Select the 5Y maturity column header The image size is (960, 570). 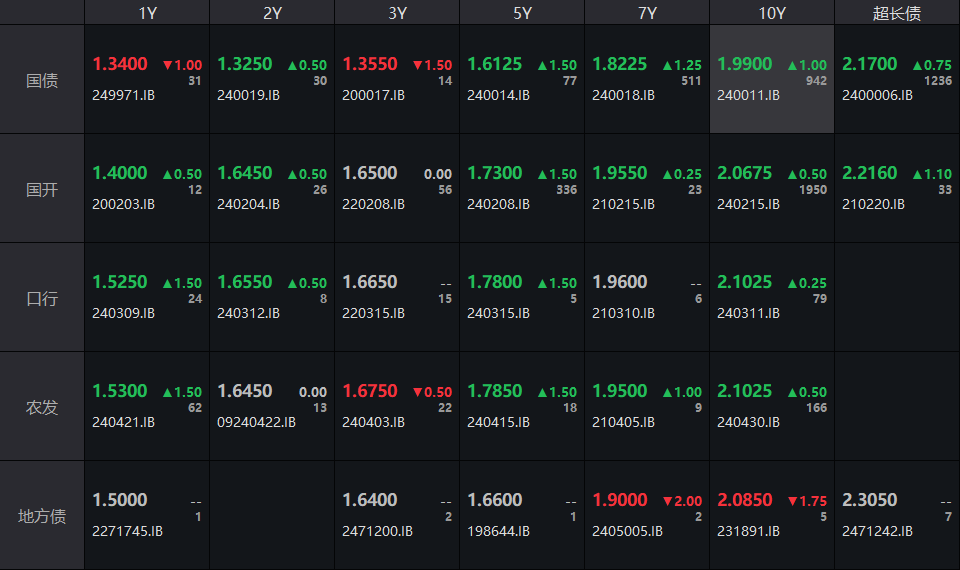[522, 13]
